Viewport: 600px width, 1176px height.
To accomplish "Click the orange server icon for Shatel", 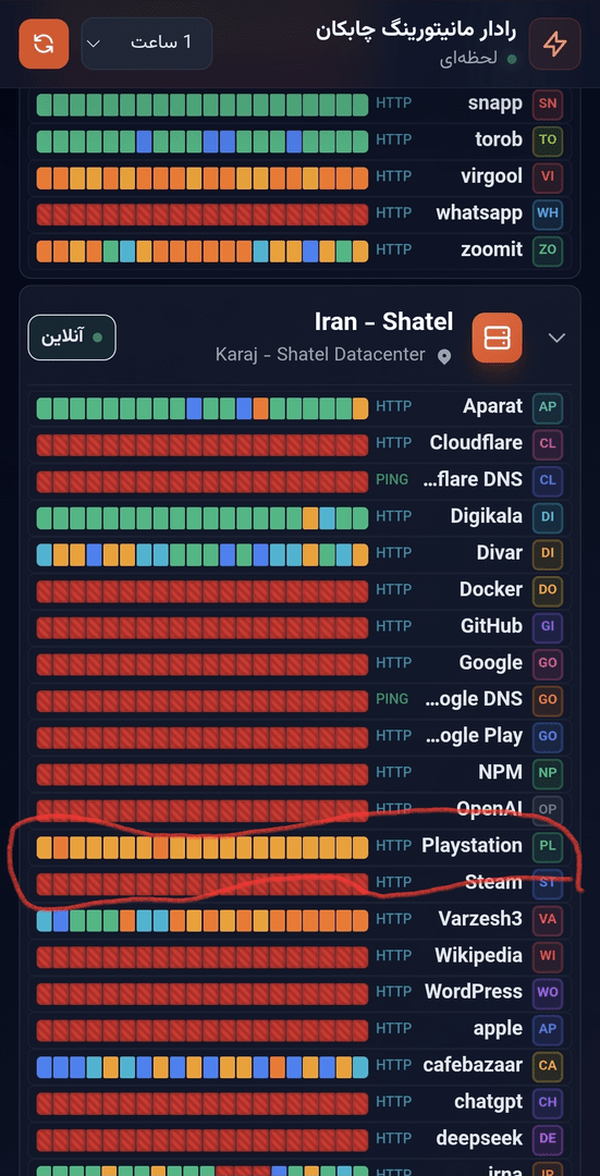I will pos(496,338).
